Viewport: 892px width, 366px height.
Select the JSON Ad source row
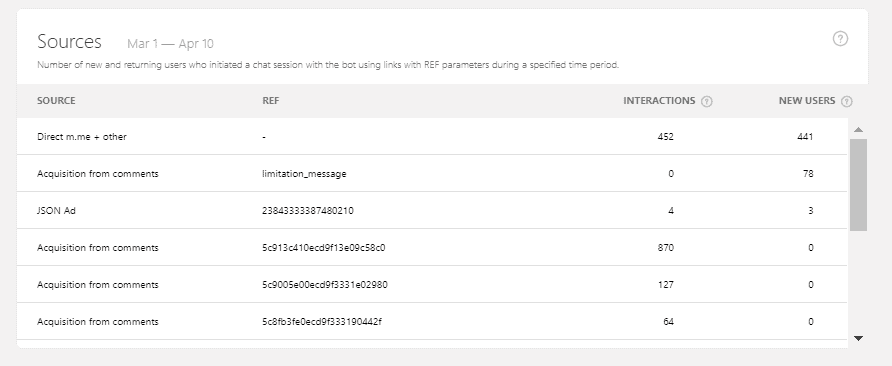(432, 211)
